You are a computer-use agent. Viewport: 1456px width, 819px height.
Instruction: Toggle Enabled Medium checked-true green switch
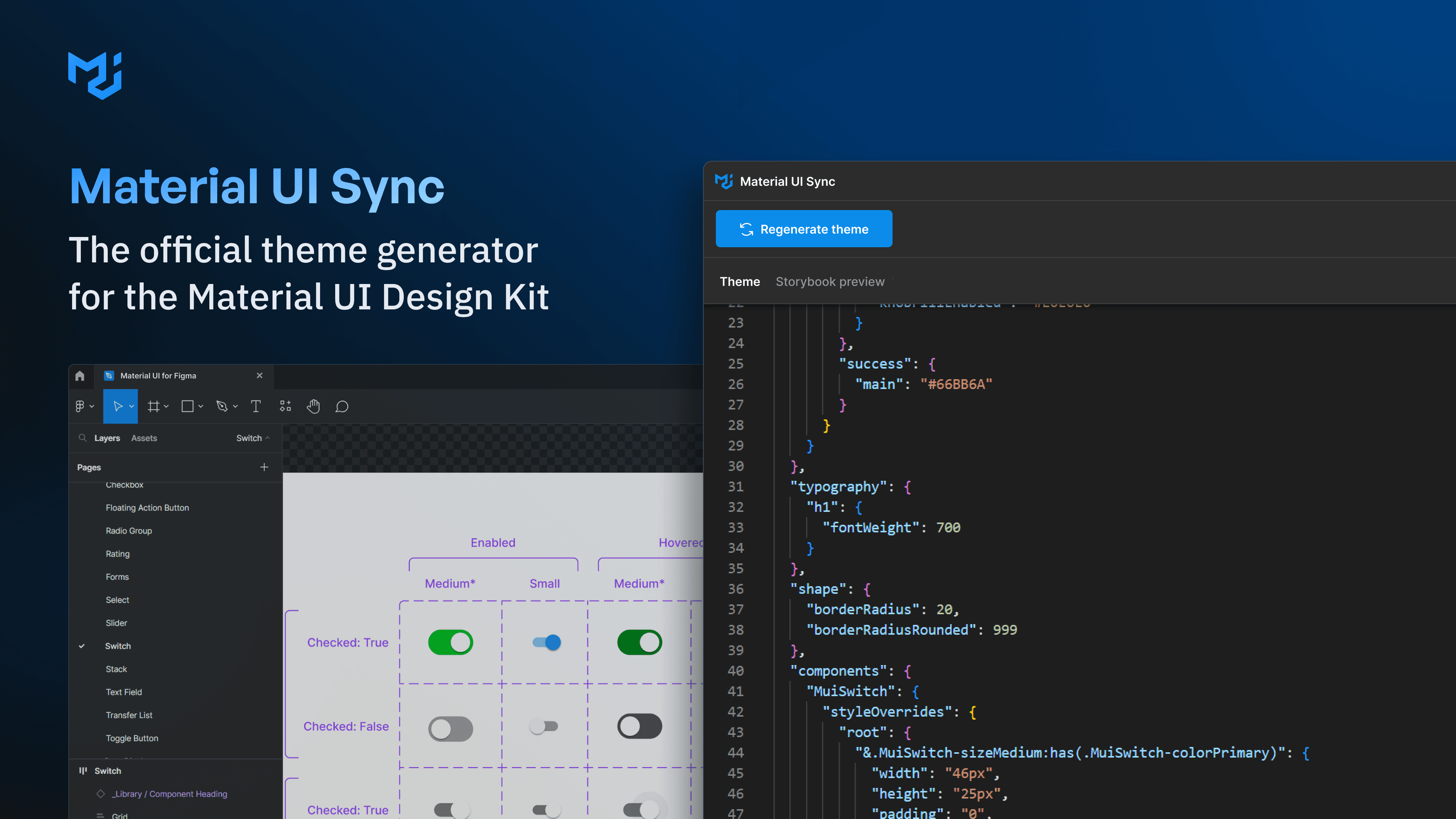450,643
